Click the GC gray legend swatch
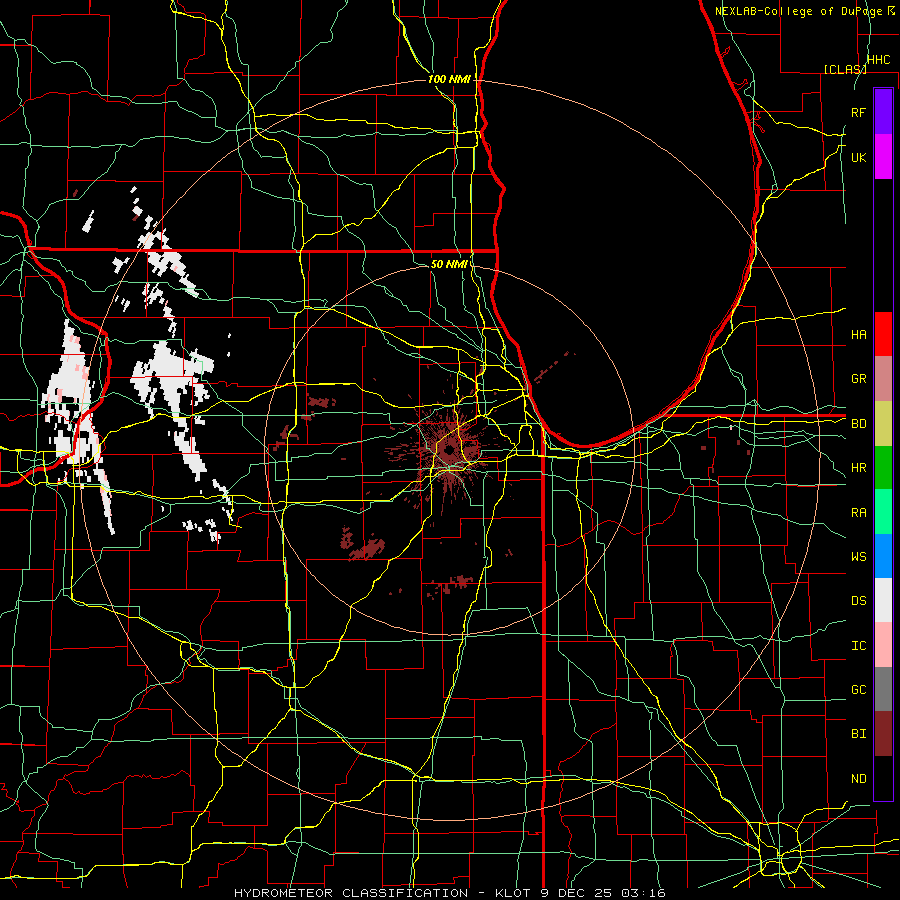This screenshot has width=900, height=900. [x=883, y=689]
